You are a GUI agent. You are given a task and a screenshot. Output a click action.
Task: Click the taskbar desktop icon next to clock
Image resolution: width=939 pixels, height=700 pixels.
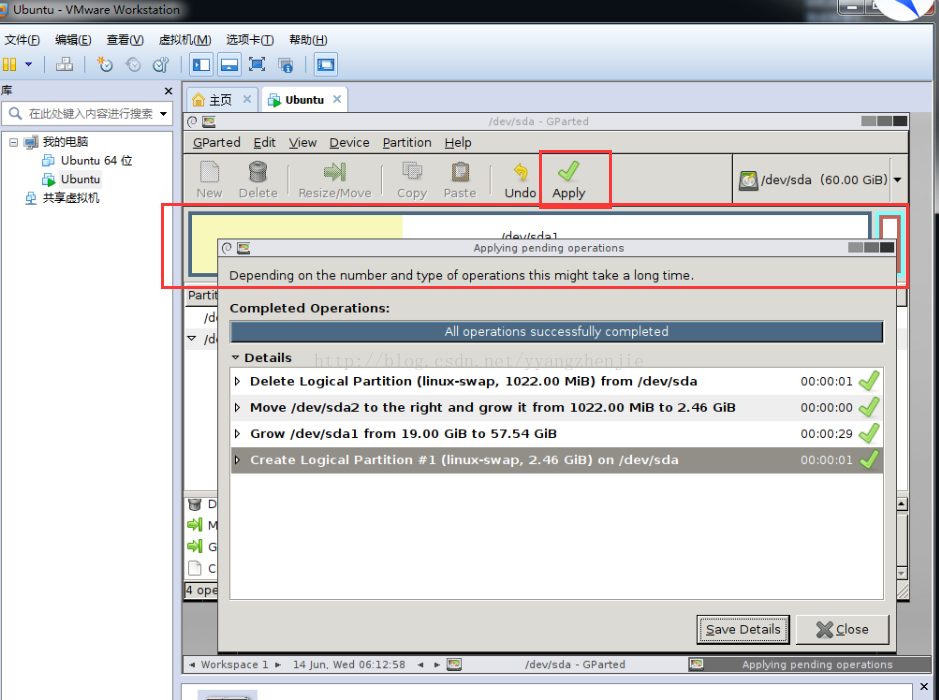[x=455, y=664]
